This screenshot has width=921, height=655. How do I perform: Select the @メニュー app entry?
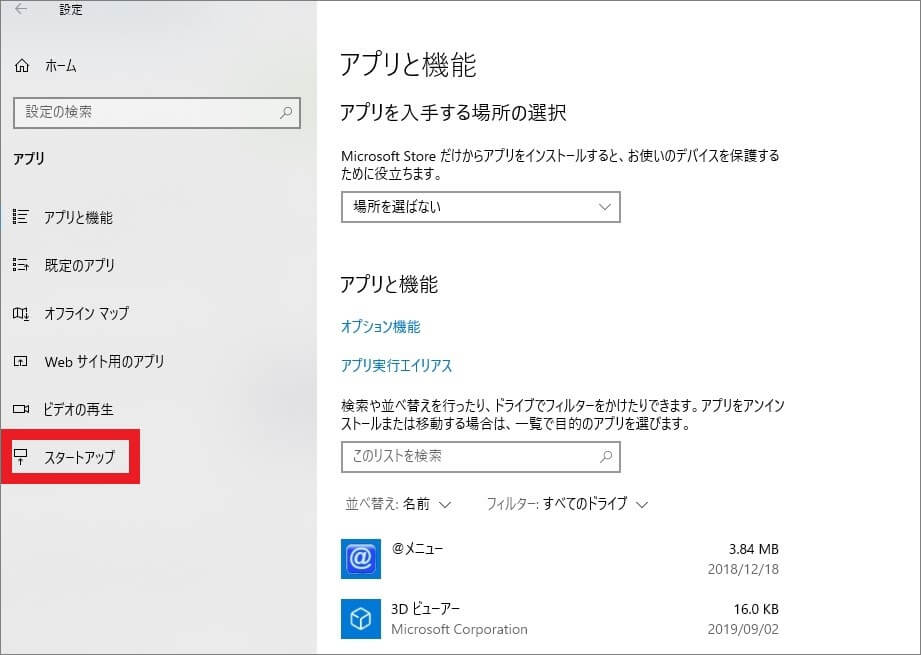point(560,559)
